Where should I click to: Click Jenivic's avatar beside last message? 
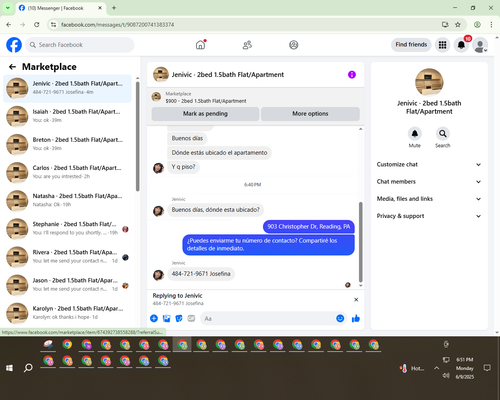(158, 275)
